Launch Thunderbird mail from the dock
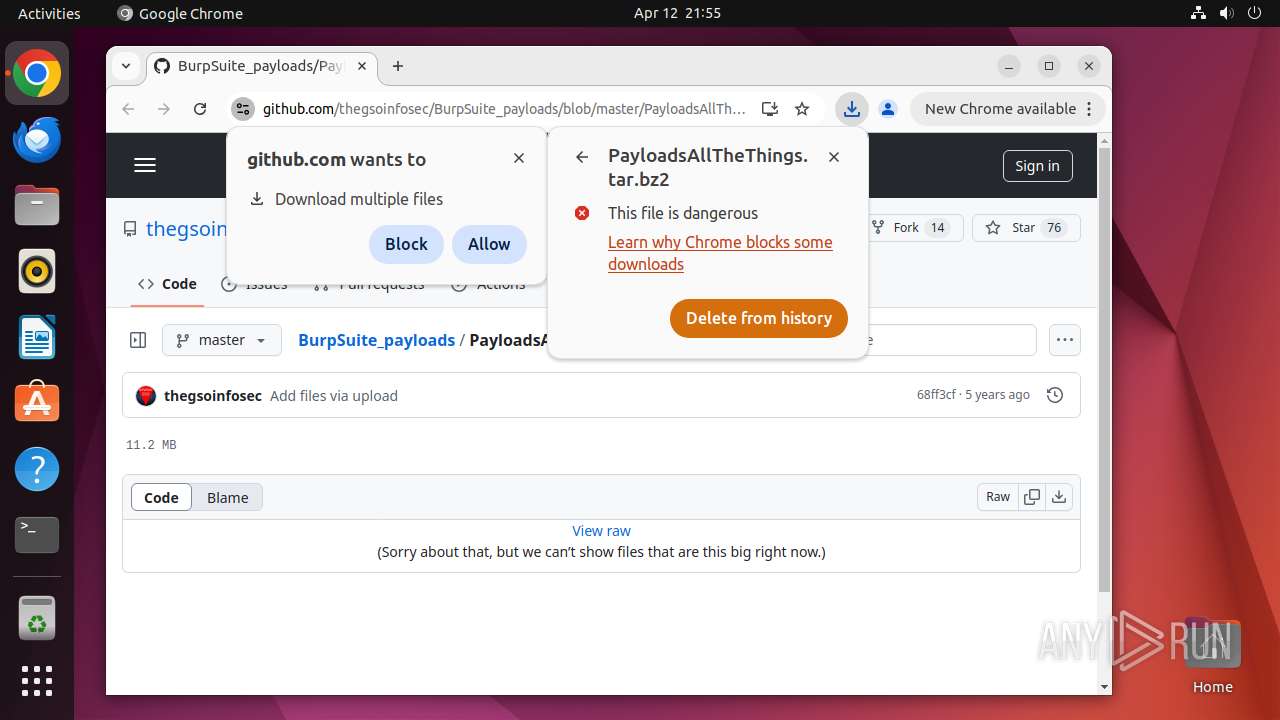This screenshot has height=720, width=1280. point(37,139)
